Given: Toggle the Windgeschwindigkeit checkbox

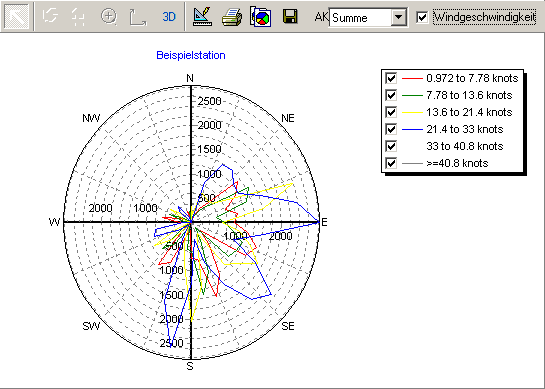Looking at the screenshot, I should click(422, 17).
